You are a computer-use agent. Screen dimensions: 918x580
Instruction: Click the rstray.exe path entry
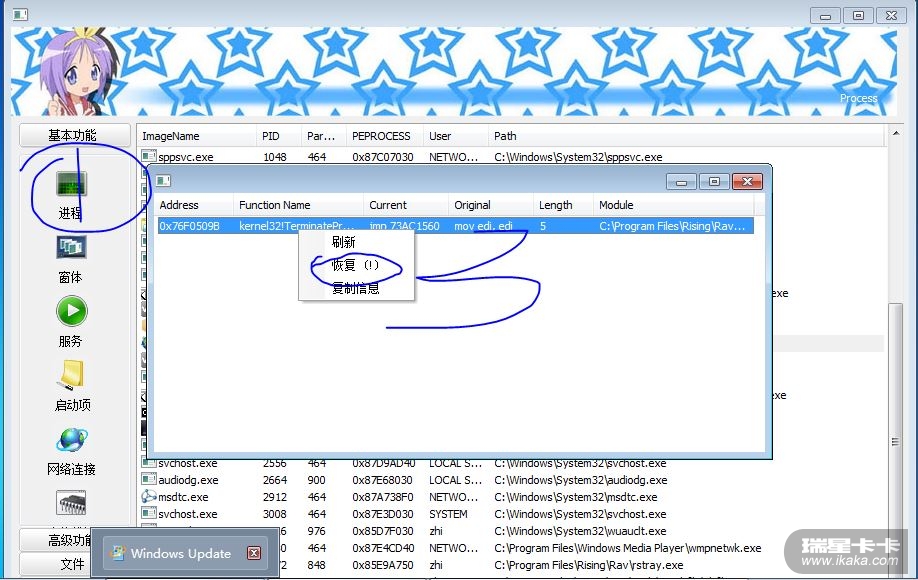pyautogui.click(x=588, y=565)
